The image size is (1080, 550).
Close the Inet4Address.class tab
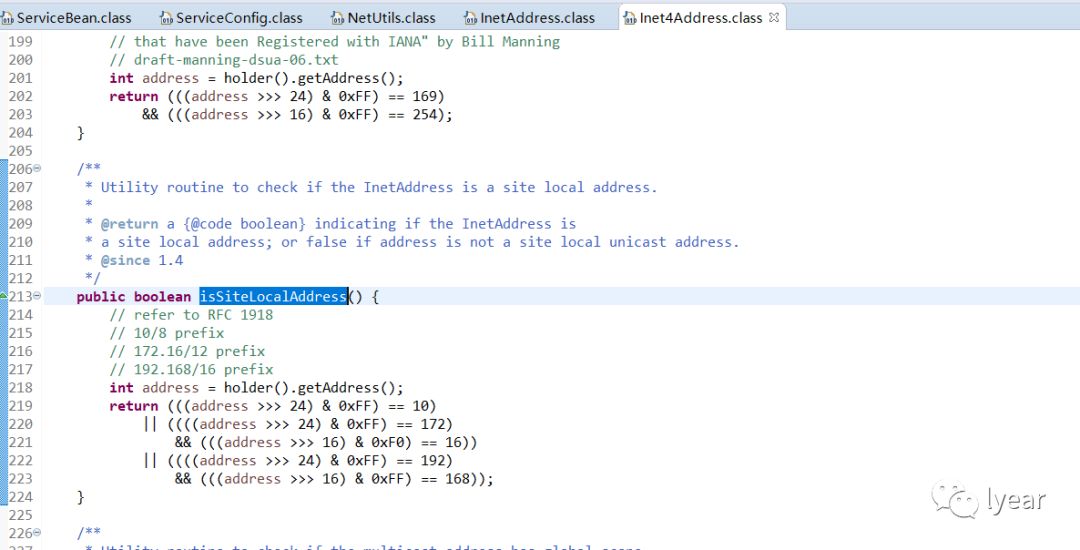773,18
